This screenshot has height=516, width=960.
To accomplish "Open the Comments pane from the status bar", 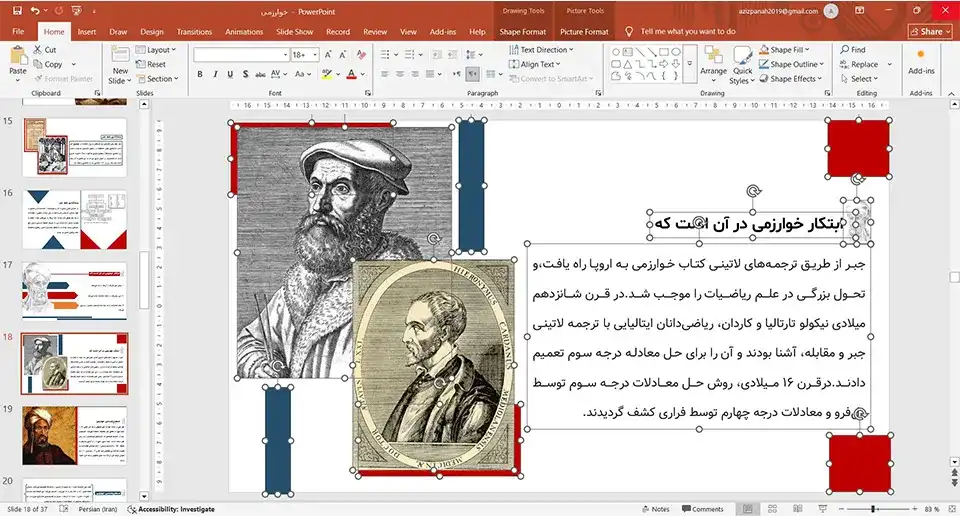I will click(x=702, y=509).
